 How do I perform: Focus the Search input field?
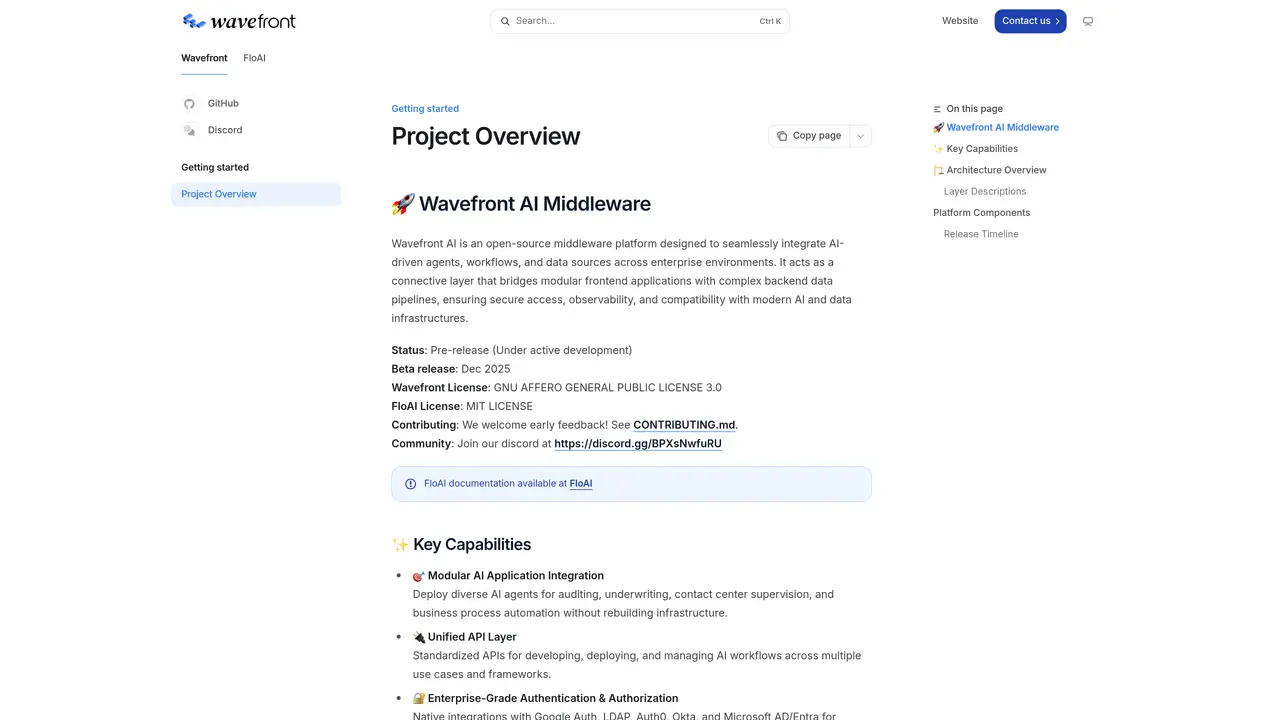640,21
